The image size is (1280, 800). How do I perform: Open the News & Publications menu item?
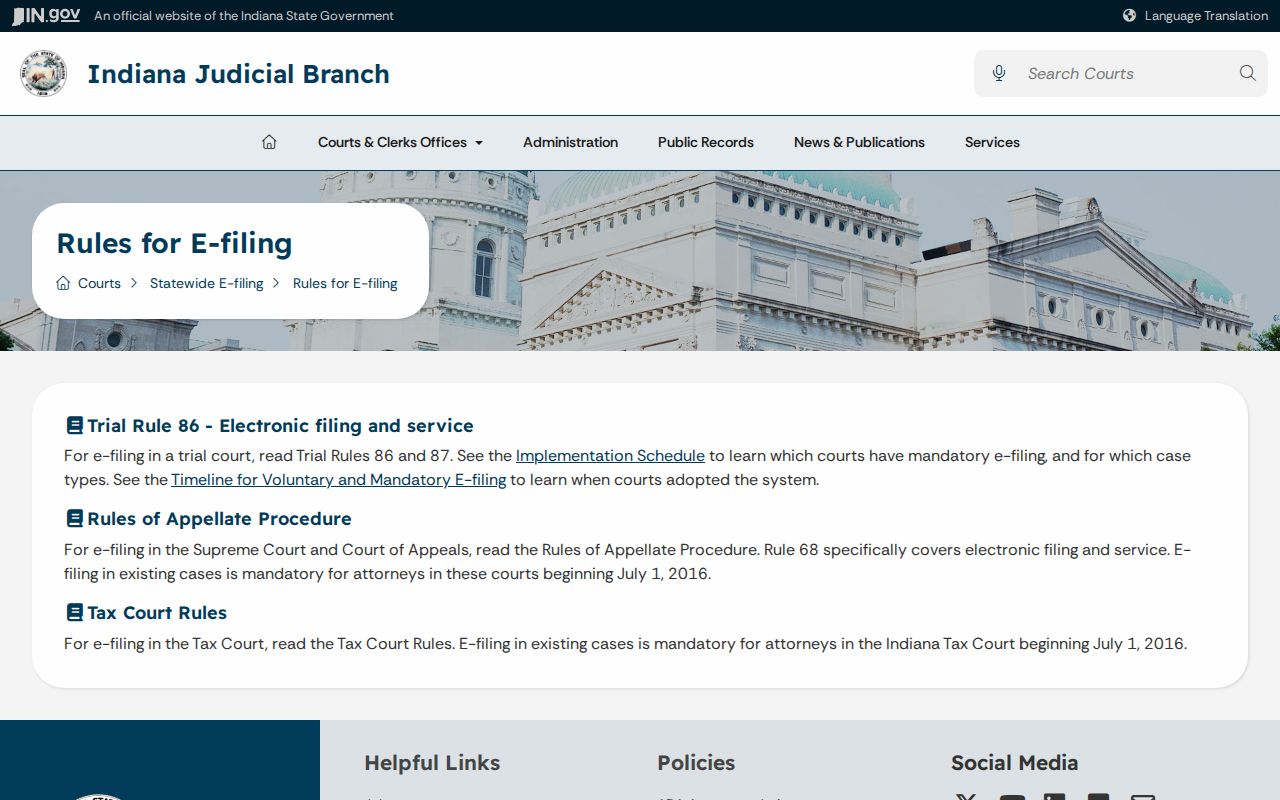(859, 142)
